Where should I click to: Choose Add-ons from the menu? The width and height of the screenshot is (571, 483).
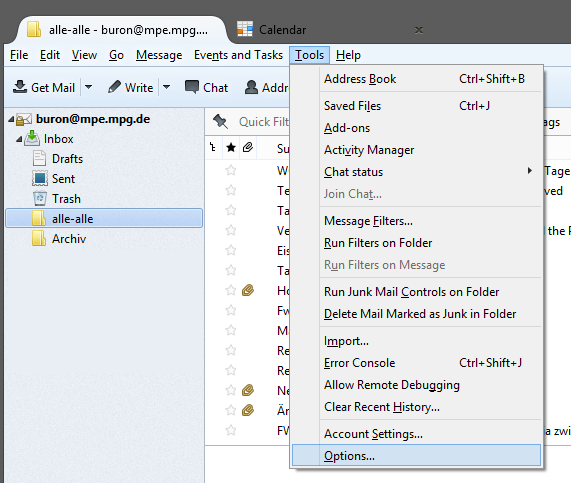[x=417, y=128]
